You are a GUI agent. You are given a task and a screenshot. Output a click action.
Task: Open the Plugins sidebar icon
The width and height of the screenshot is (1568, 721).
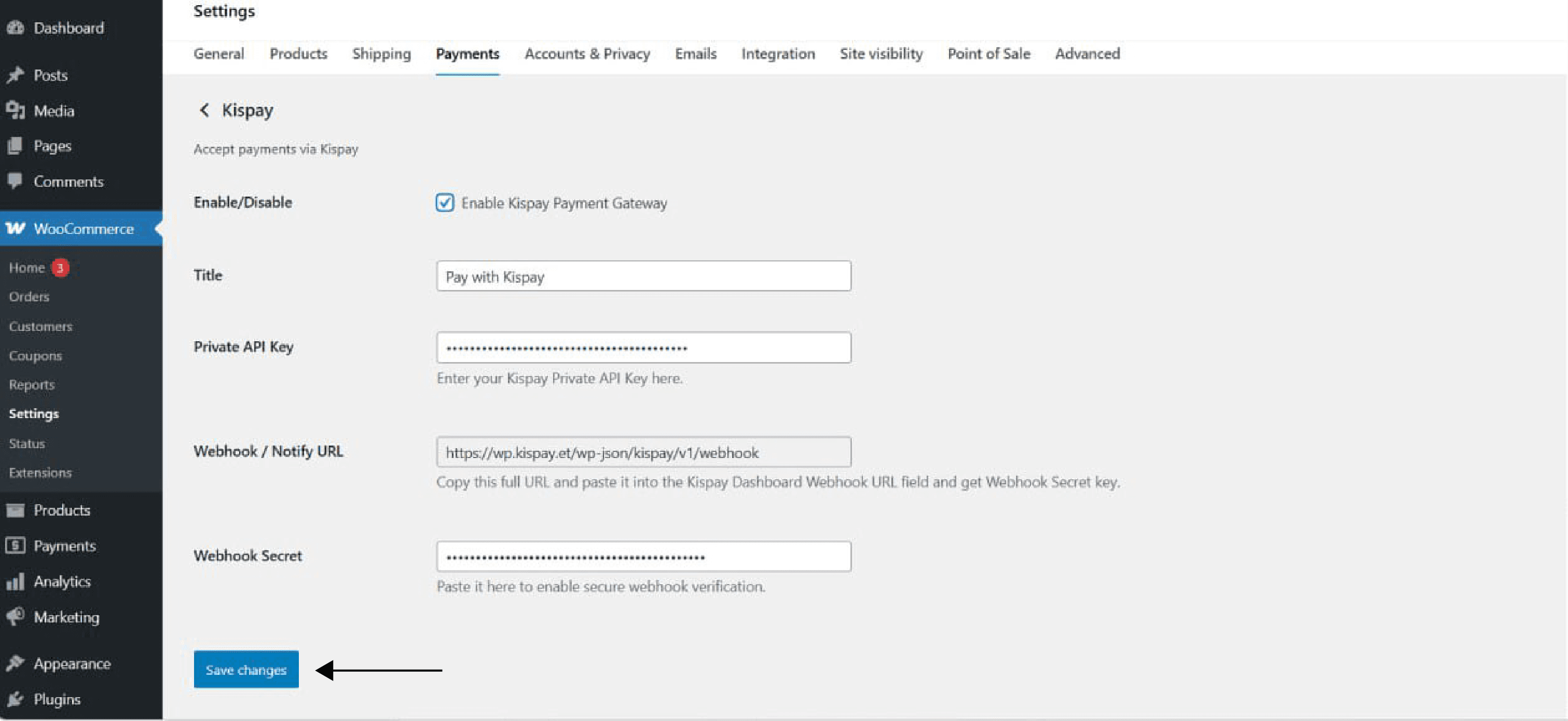pos(17,699)
